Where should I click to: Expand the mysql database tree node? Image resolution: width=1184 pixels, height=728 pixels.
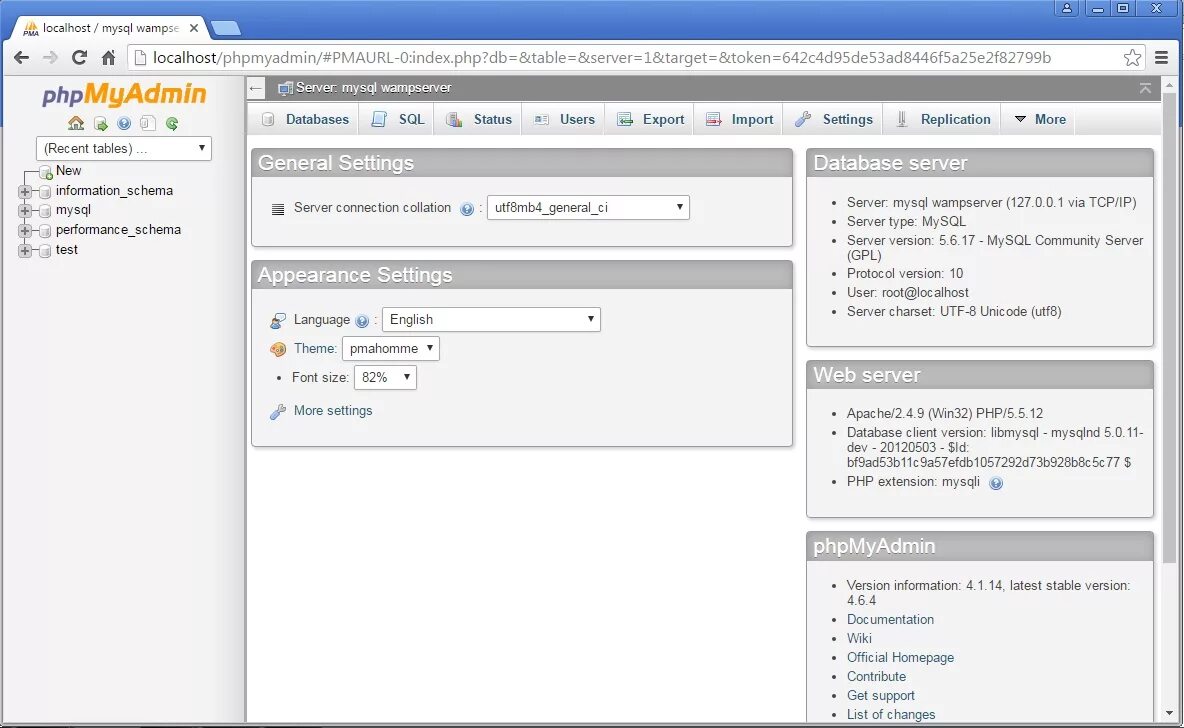pos(24,211)
